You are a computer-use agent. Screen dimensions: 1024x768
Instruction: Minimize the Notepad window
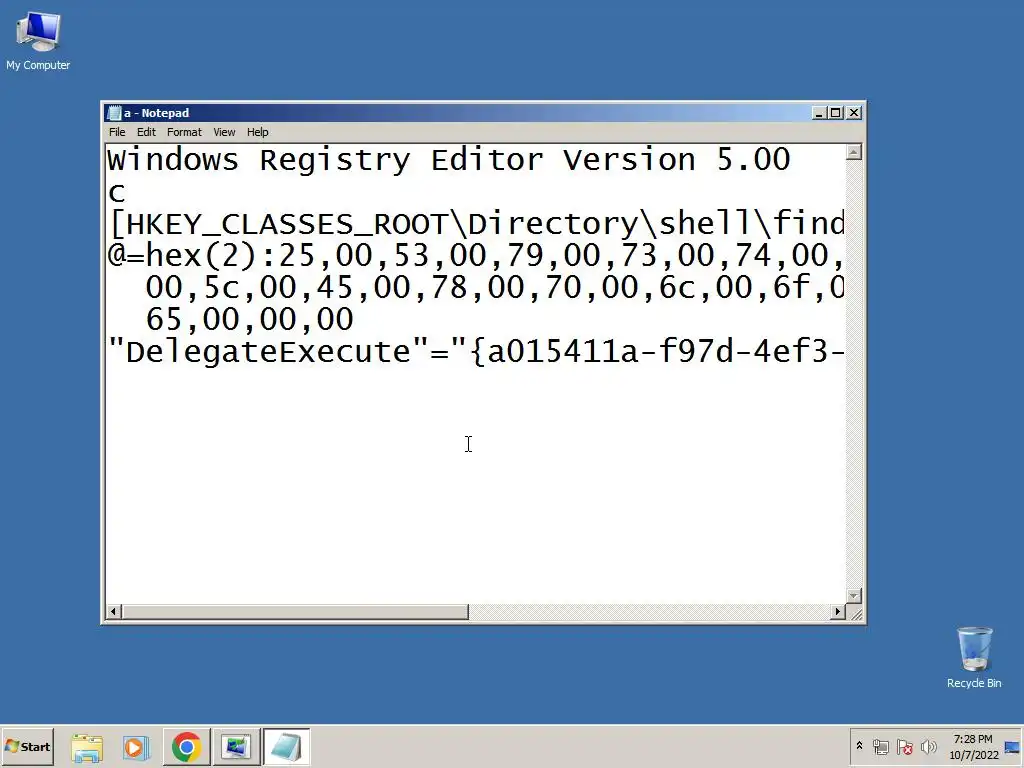[x=819, y=113]
